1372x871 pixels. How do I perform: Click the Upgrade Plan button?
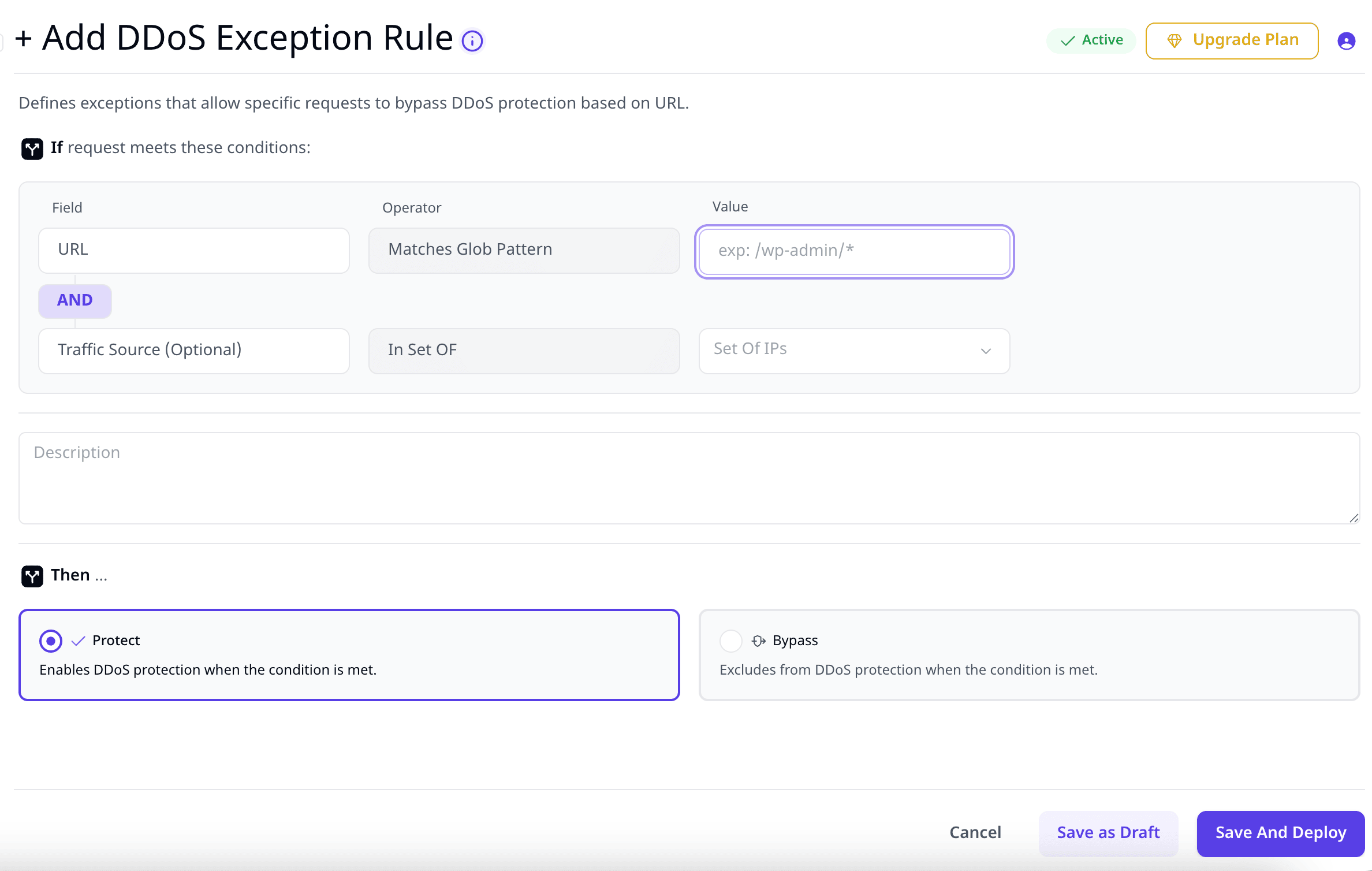[1232, 40]
